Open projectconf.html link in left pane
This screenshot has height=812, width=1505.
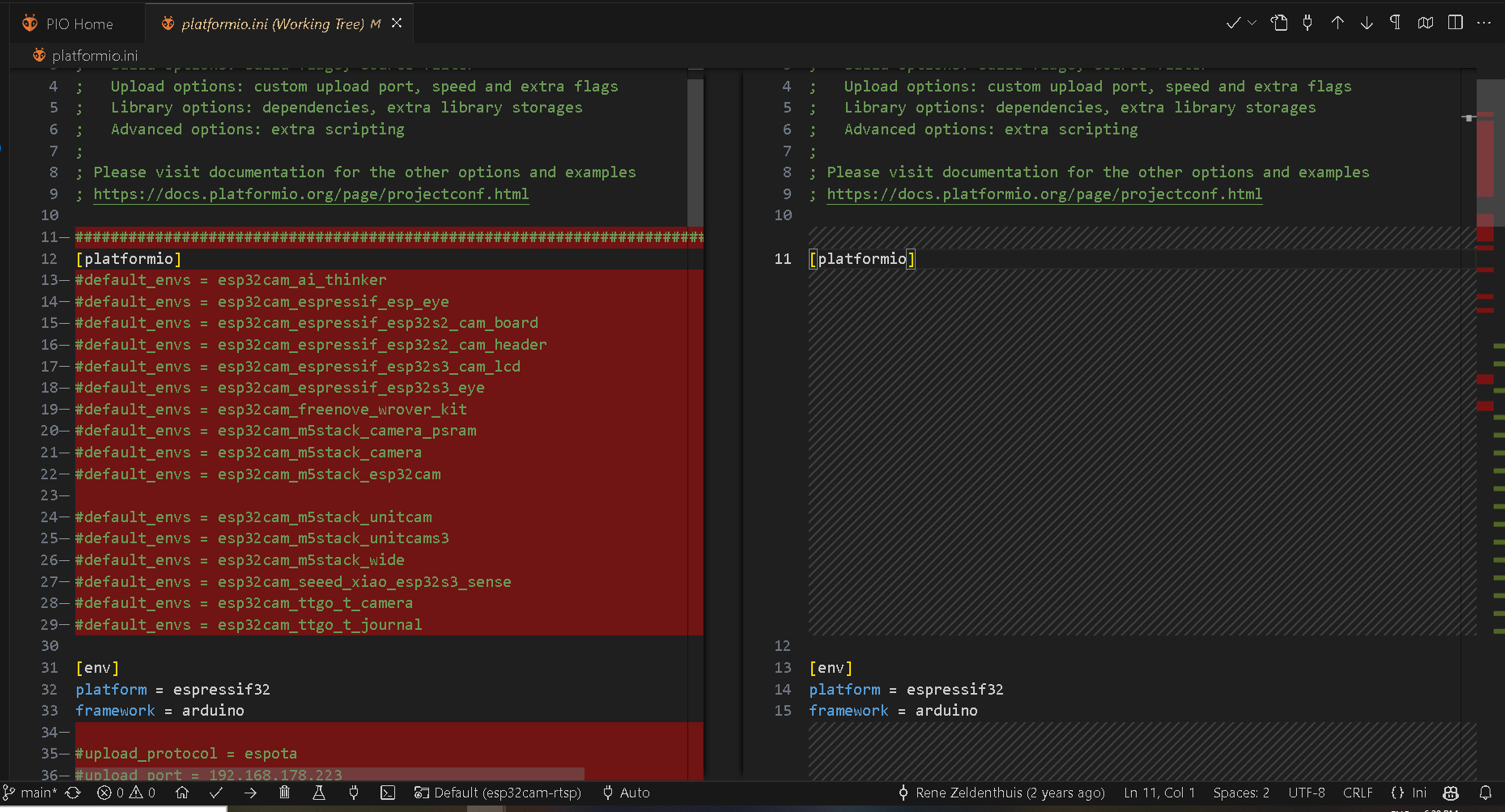pyautogui.click(x=311, y=194)
